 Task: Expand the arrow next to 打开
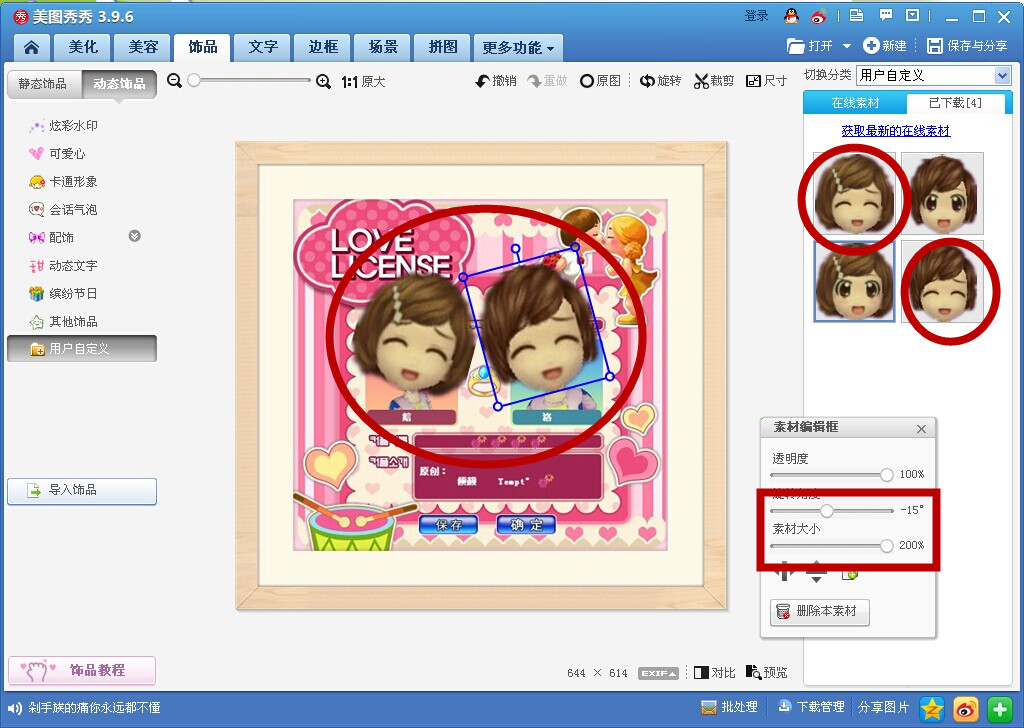click(x=847, y=46)
